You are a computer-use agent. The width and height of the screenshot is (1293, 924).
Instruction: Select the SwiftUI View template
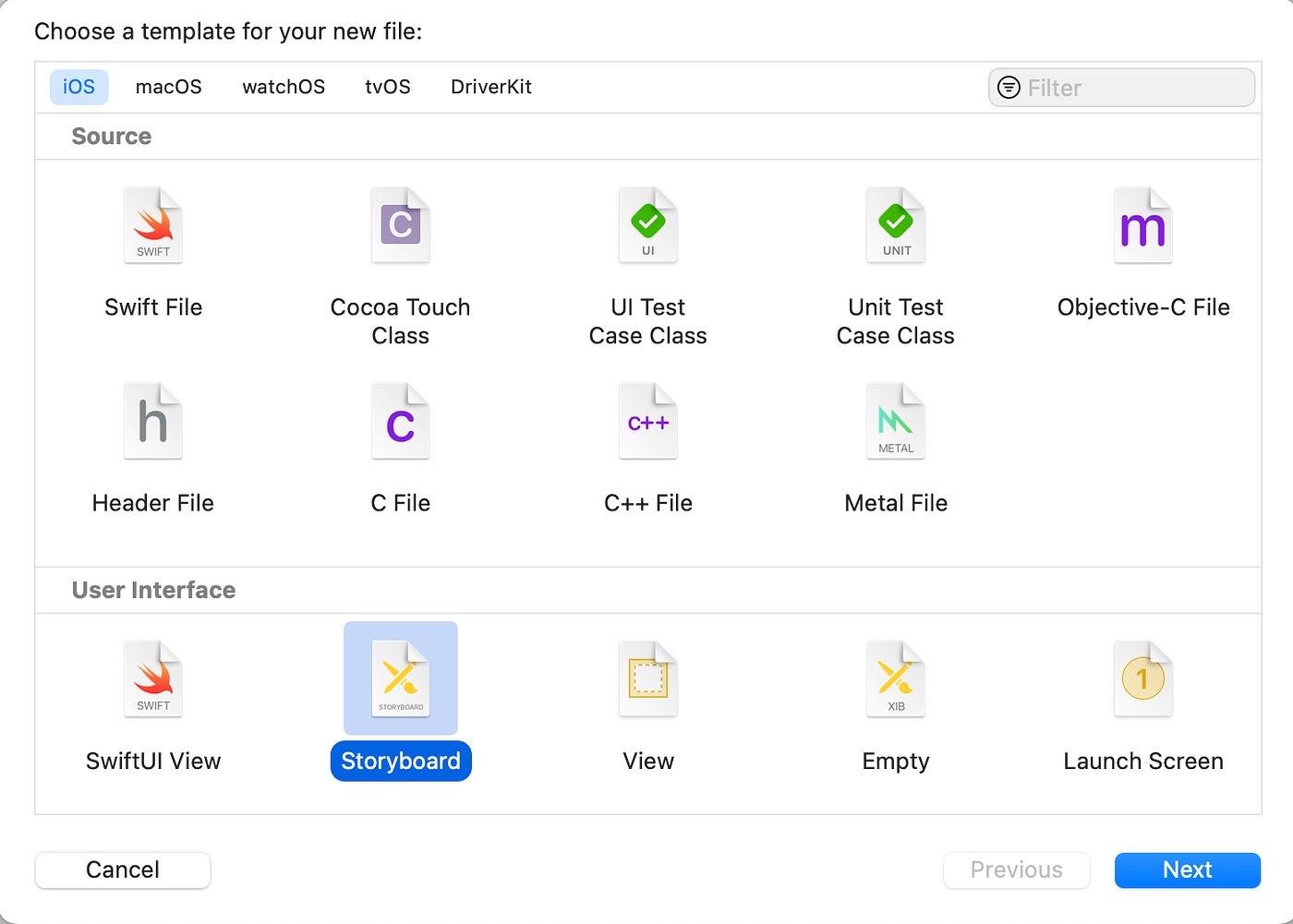click(153, 678)
